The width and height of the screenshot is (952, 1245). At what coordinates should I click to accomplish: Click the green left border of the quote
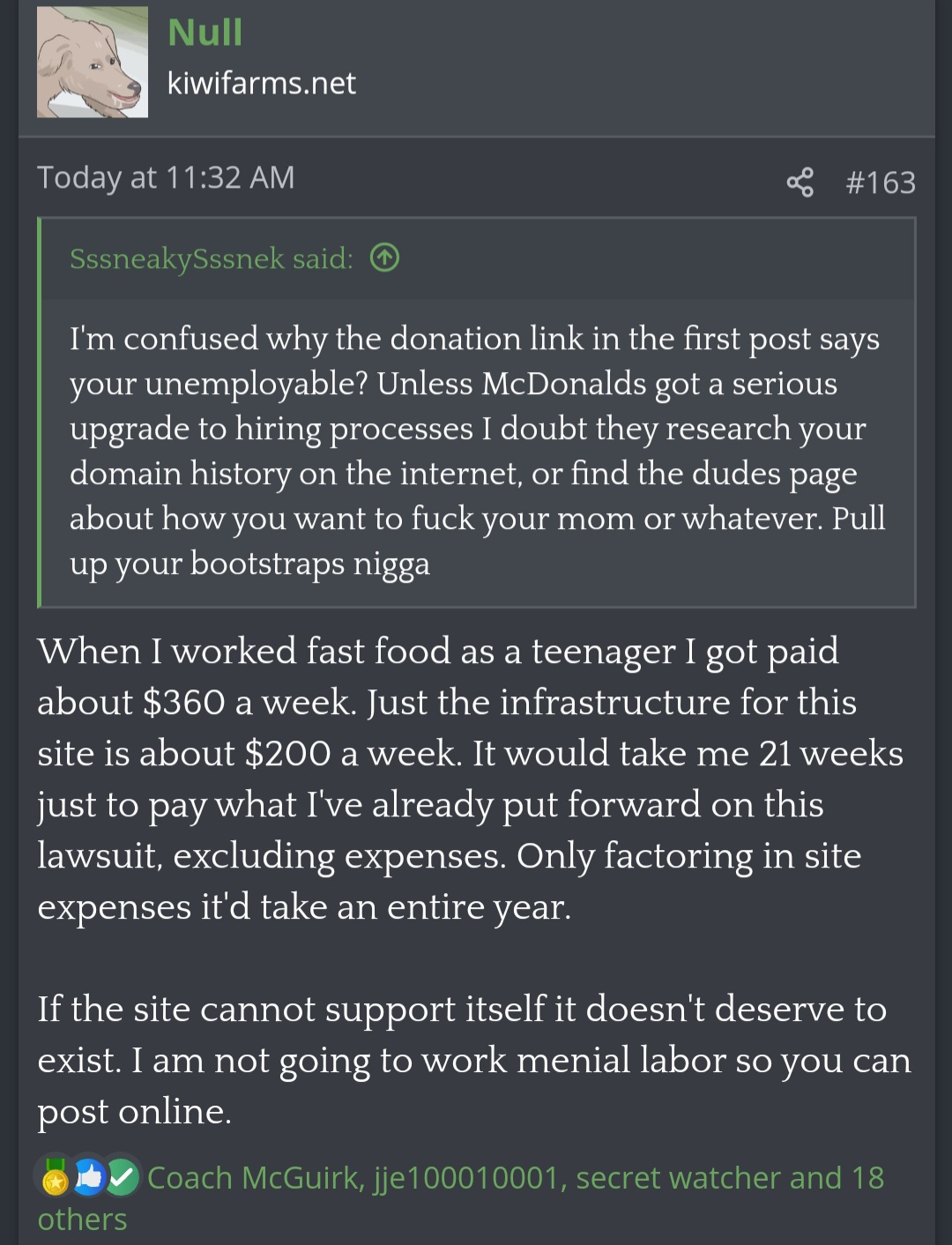40,413
